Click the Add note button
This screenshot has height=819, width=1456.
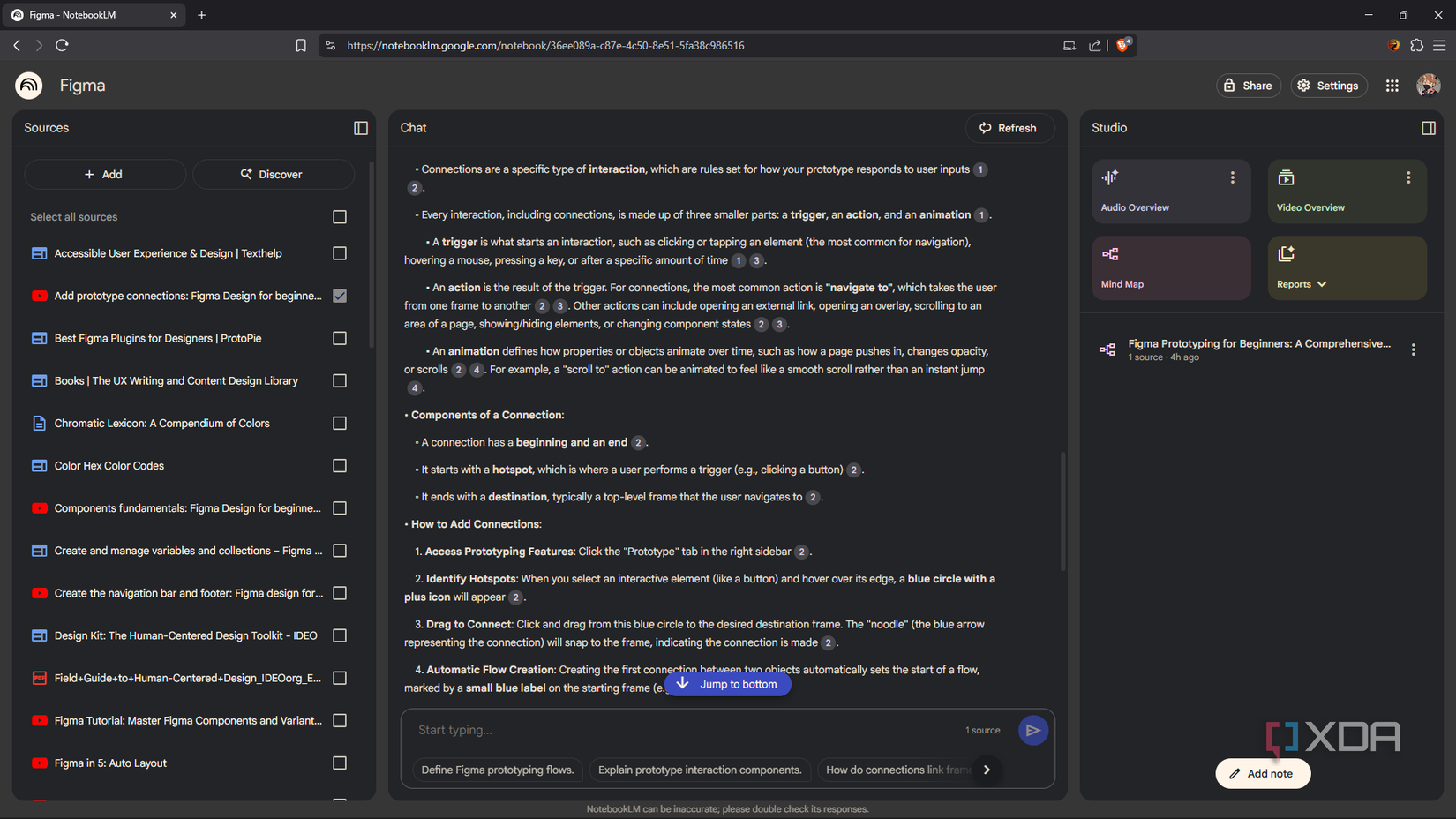coord(1262,773)
